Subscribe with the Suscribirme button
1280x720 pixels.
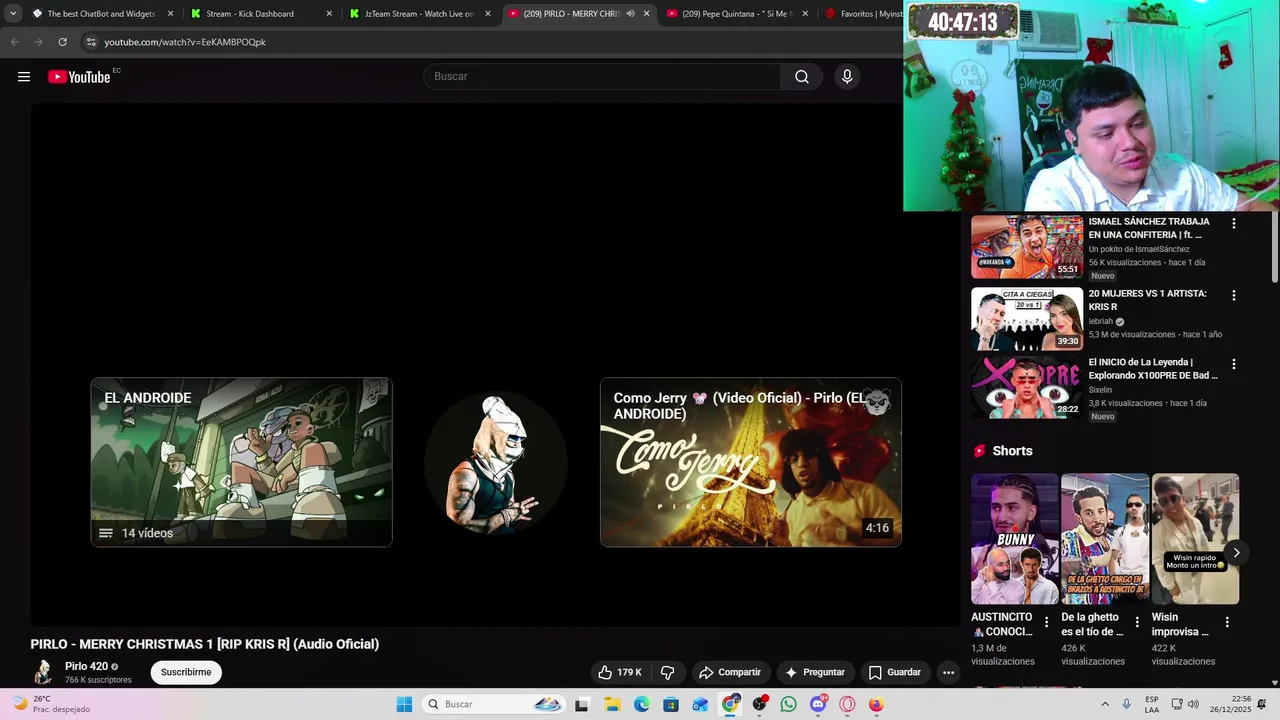click(x=186, y=672)
